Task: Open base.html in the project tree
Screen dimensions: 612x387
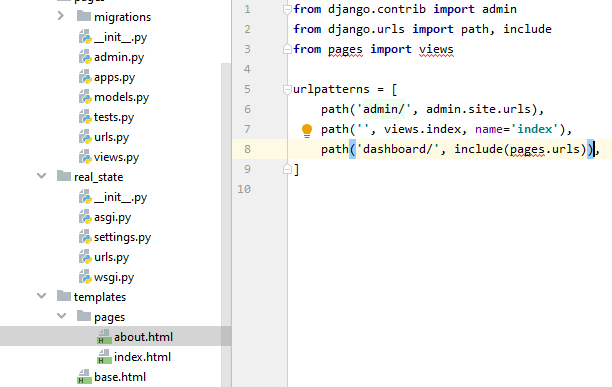Action: 120,377
